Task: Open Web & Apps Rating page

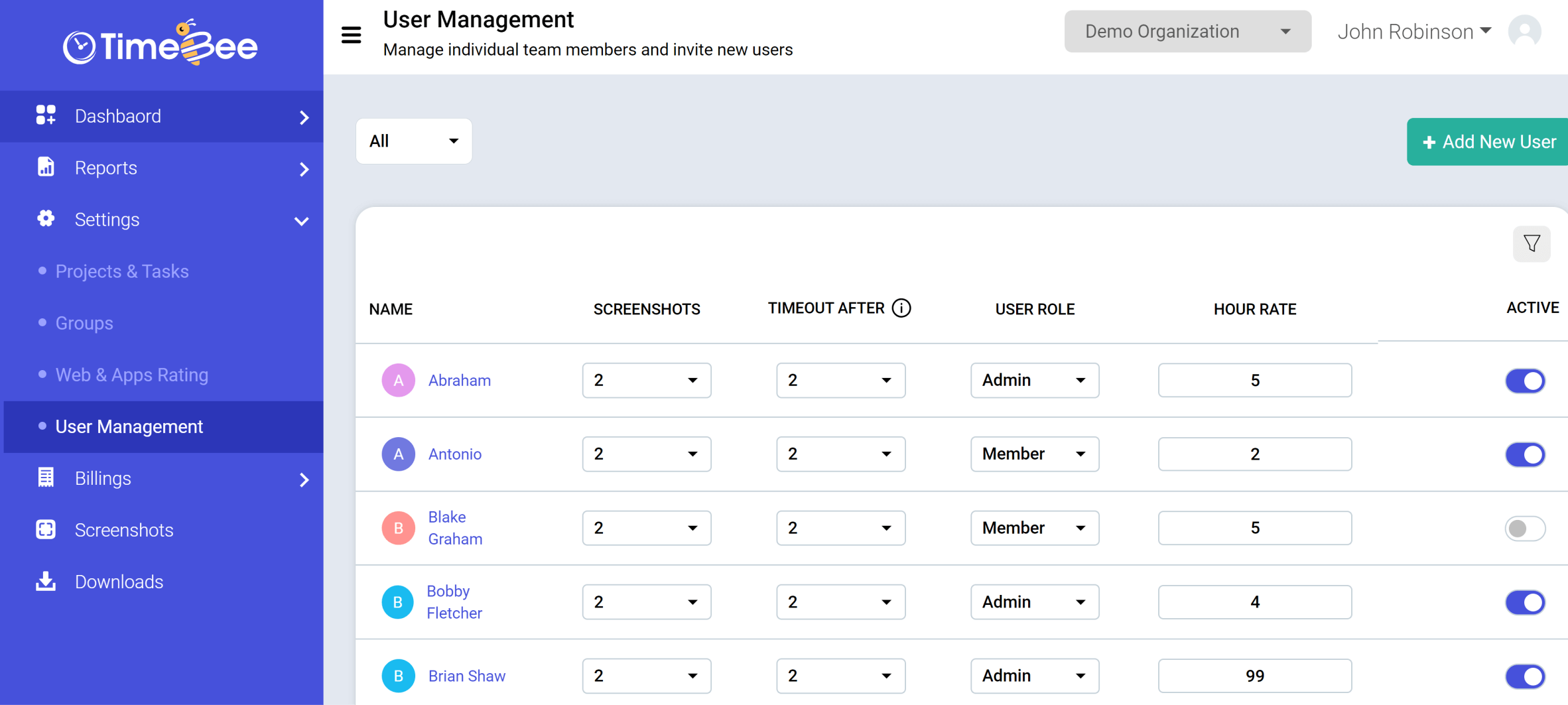Action: click(x=132, y=375)
